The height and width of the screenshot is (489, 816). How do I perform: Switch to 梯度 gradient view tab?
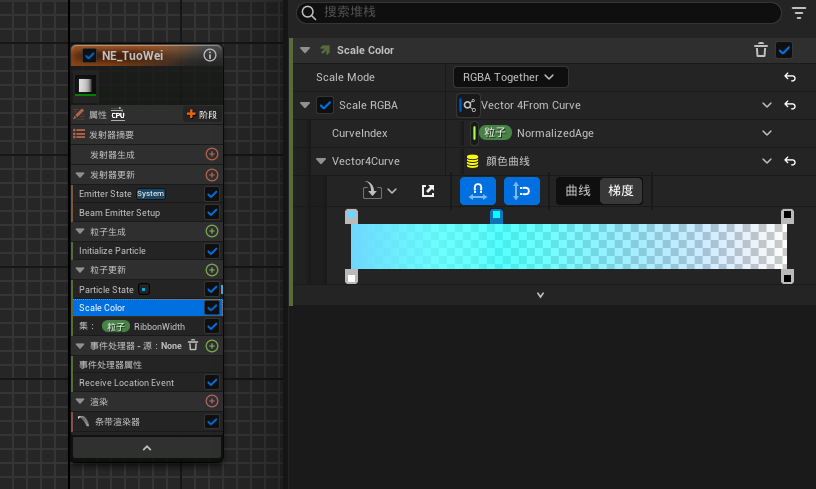coord(620,191)
